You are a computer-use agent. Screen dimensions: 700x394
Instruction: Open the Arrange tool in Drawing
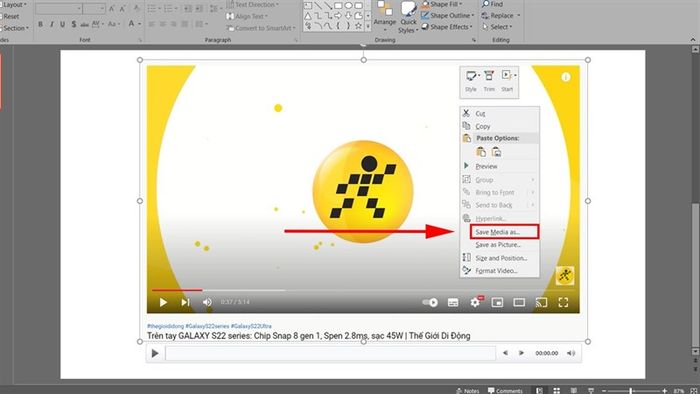coord(384,16)
